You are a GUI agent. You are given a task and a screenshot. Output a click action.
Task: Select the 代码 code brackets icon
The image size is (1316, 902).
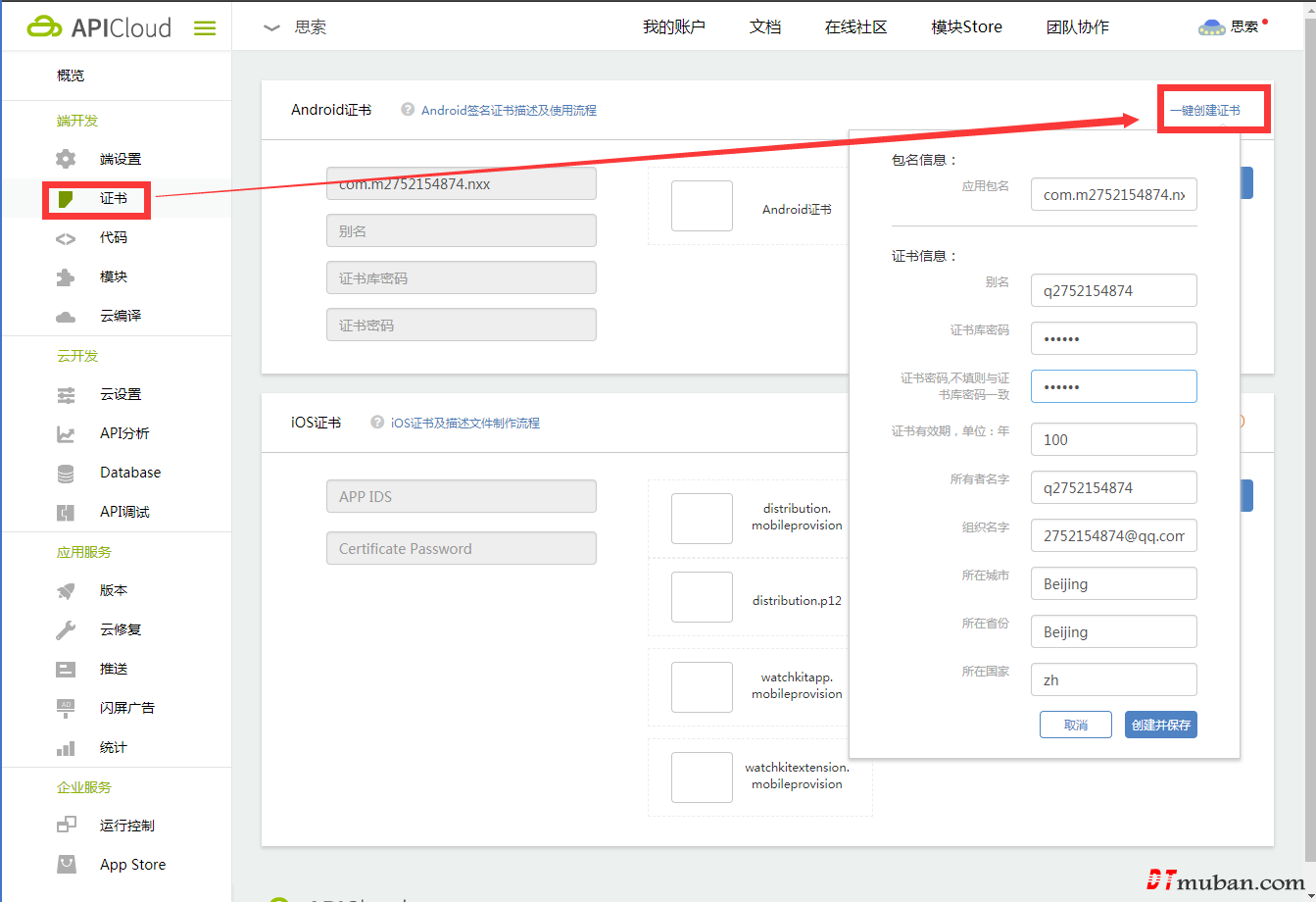tap(66, 238)
